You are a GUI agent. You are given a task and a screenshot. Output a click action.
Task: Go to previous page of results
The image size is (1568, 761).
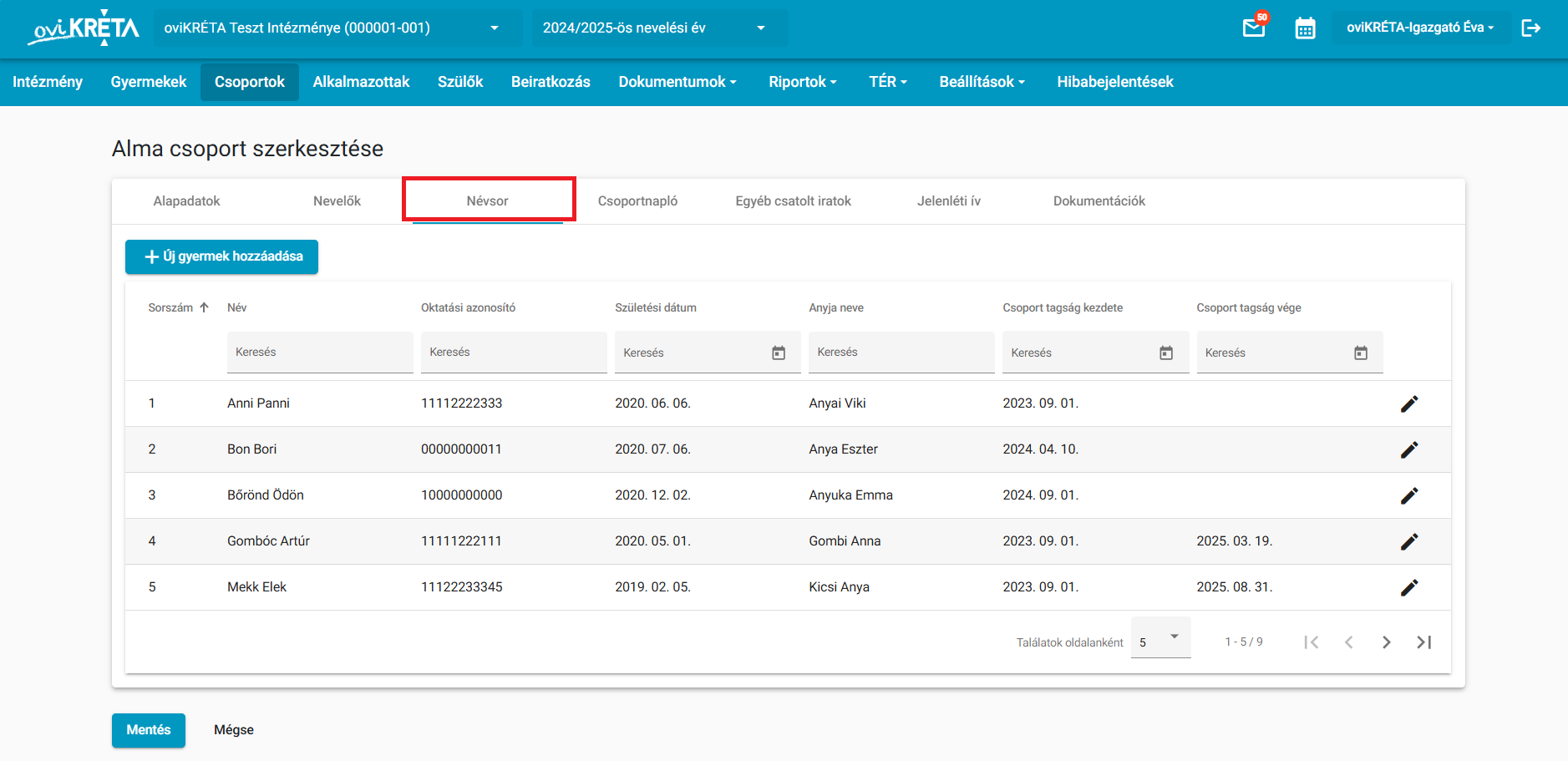(1349, 642)
